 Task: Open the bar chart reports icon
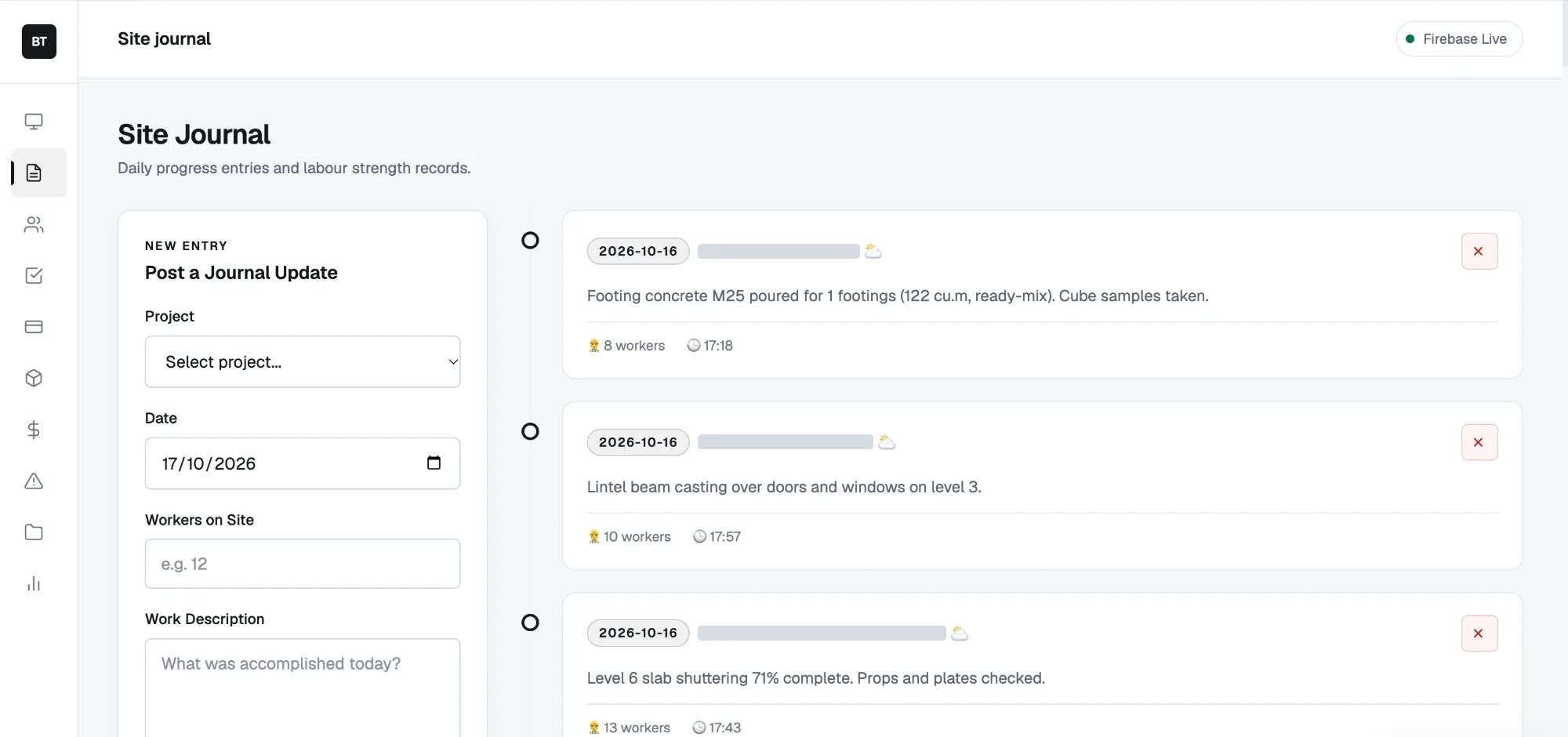34,583
